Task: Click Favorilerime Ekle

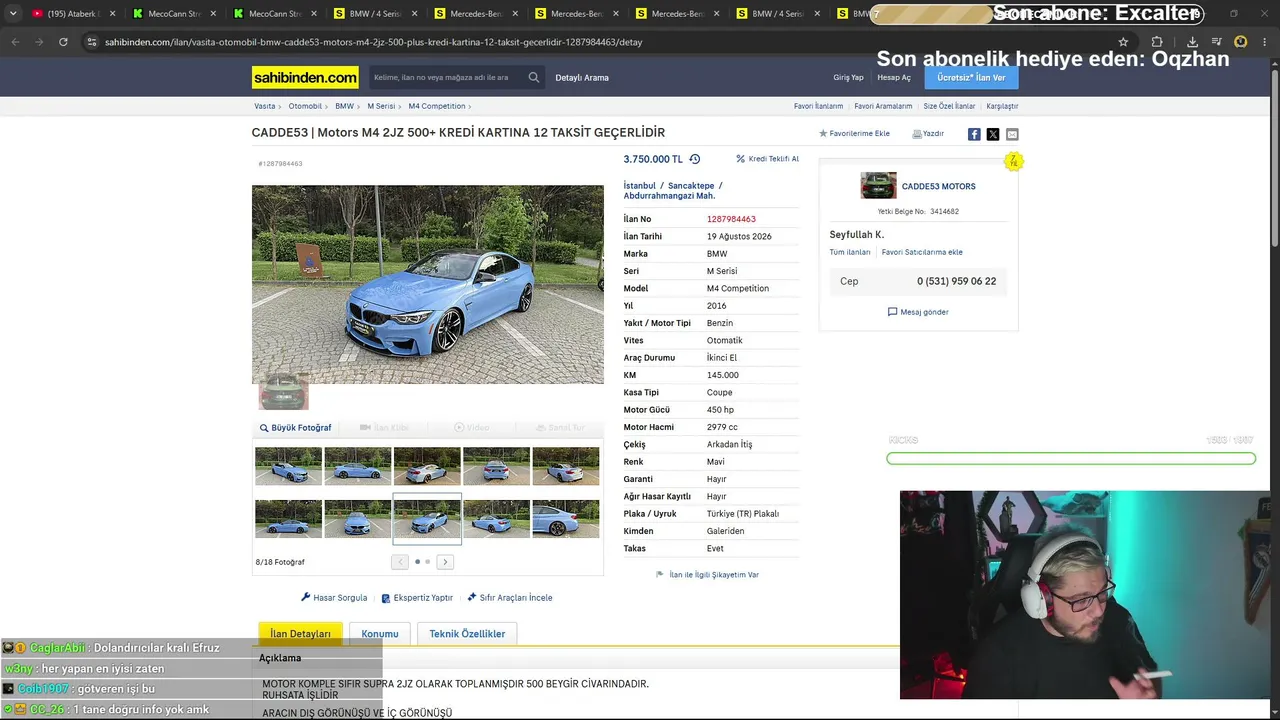Action: pyautogui.click(x=854, y=134)
